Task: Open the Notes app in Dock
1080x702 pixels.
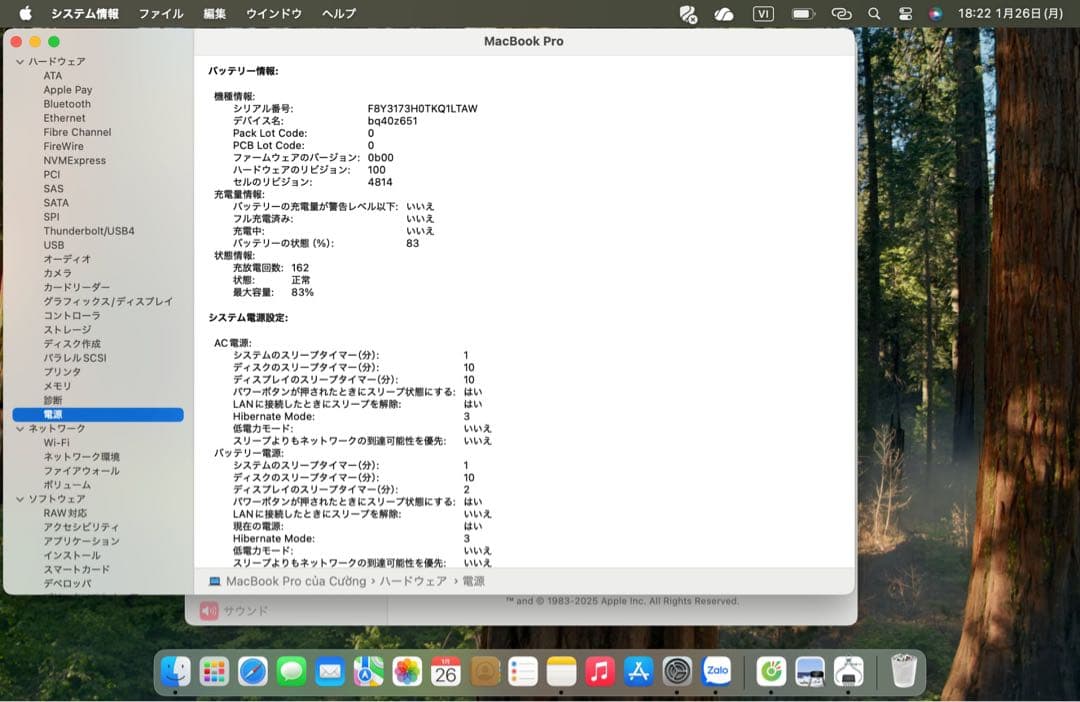Action: pyautogui.click(x=561, y=671)
